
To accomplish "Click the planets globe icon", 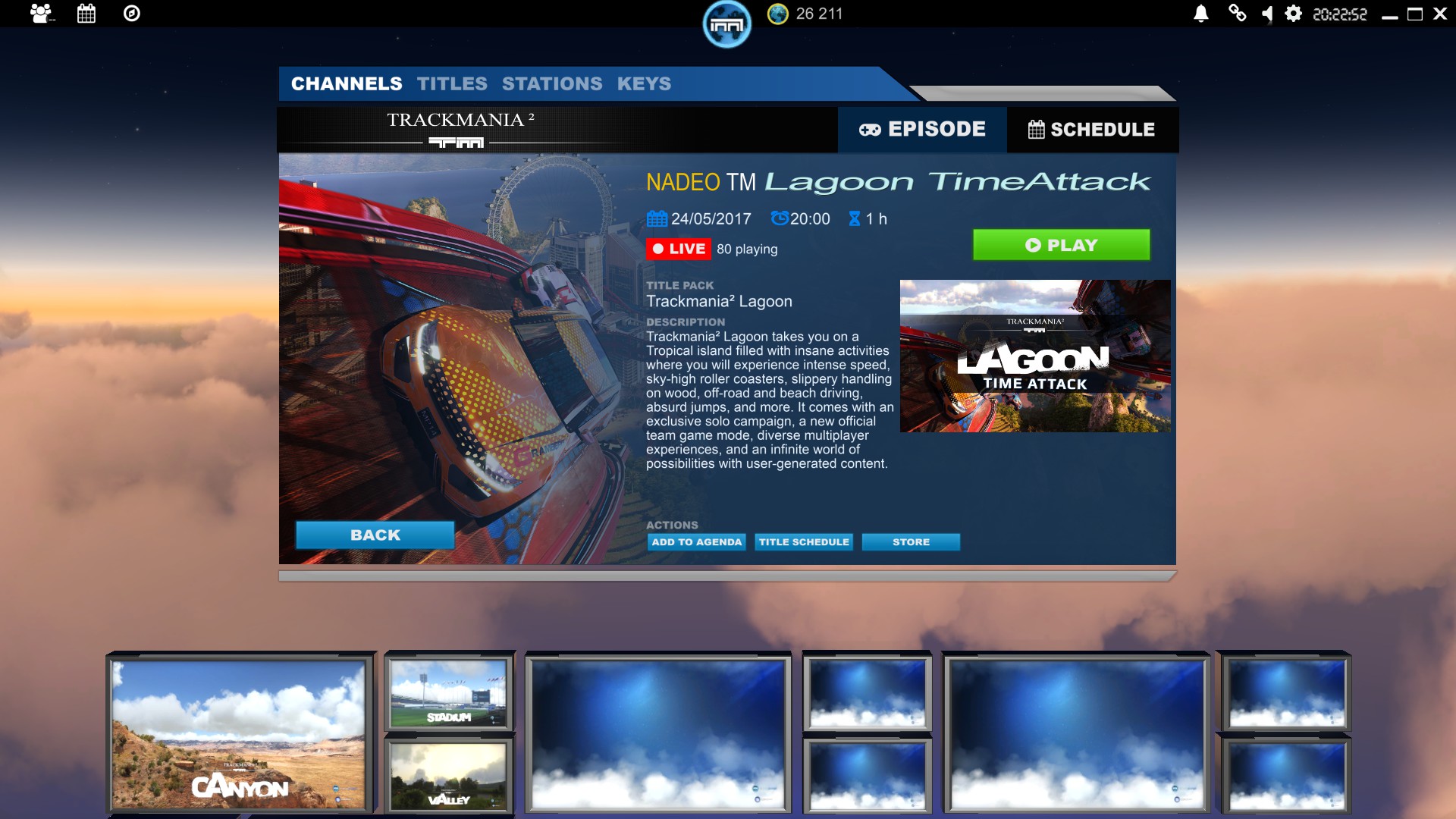I will pyautogui.click(x=777, y=14).
